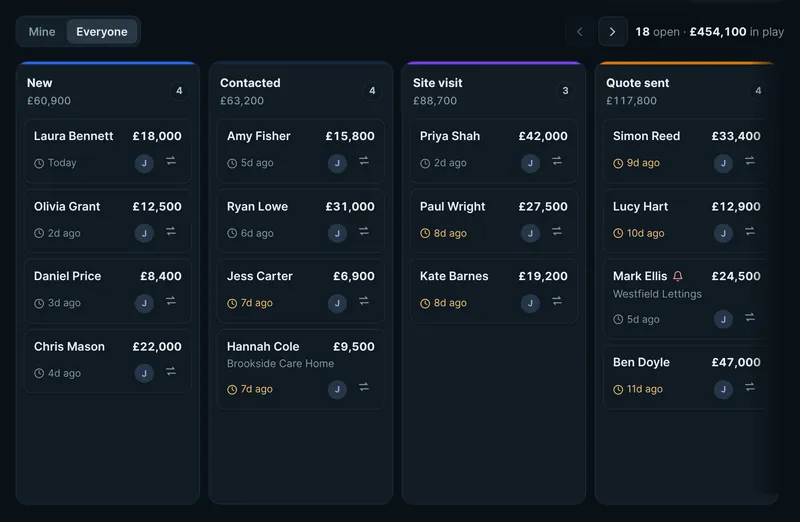800x522 pixels.
Task: Click the £42,000 value on Priya Shah card
Action: (x=543, y=136)
